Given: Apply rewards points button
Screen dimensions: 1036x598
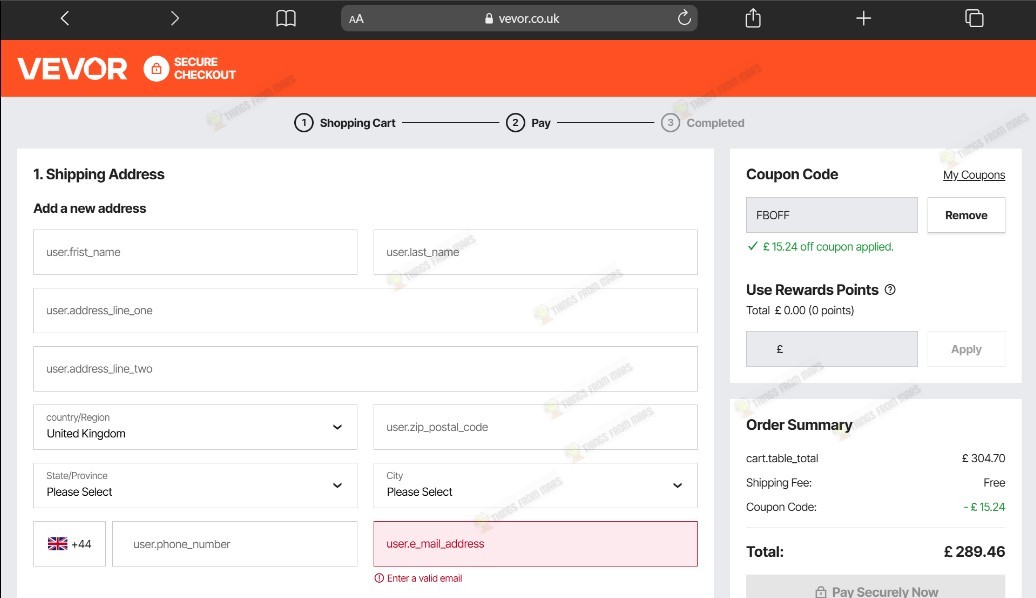Looking at the screenshot, I should click(x=966, y=349).
